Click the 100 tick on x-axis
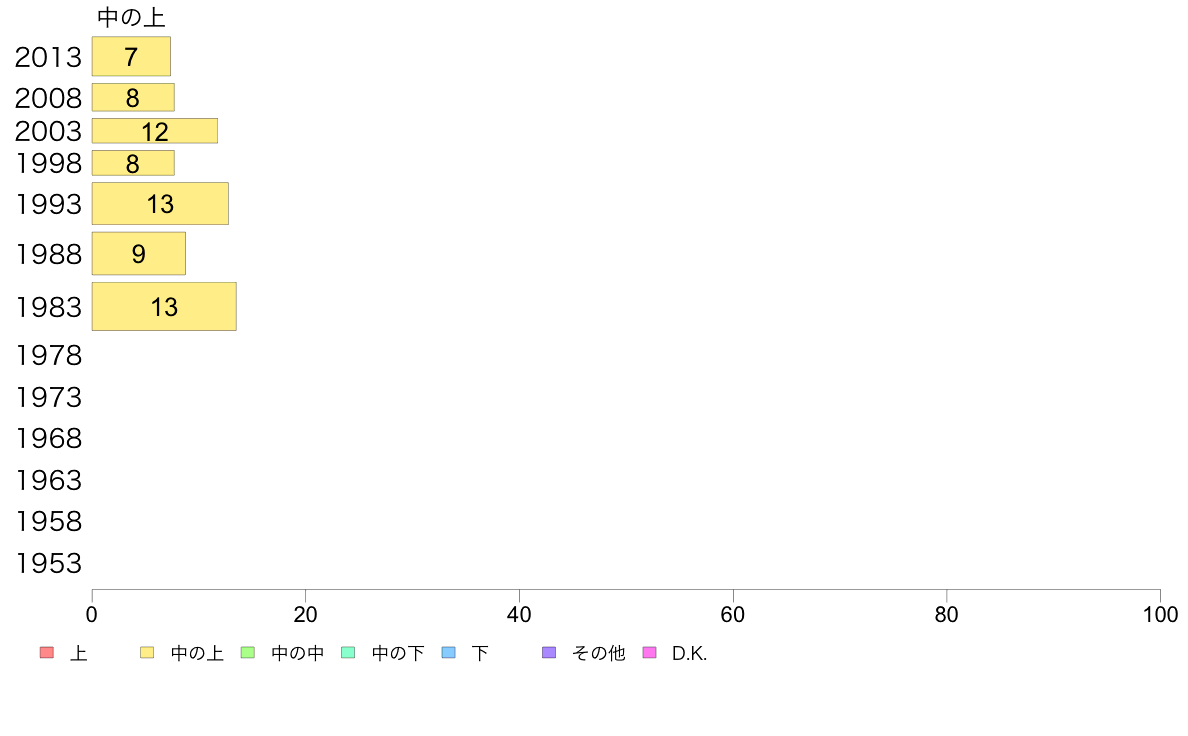 coord(1160,614)
